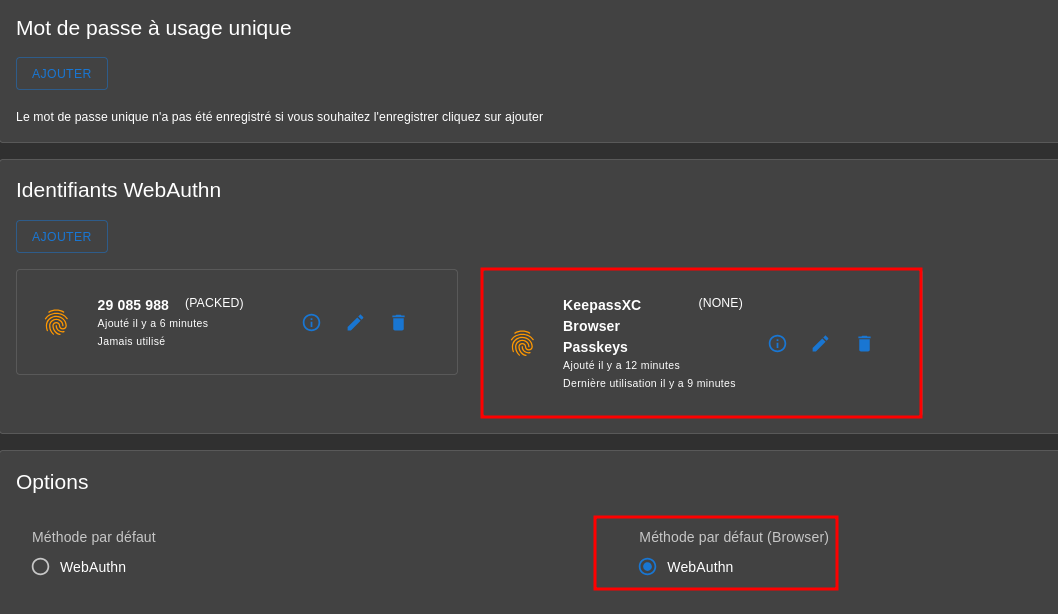1058x614 pixels.
Task: Click the Dernière utilisation il y a 9 minutes text
Action: coord(649,383)
